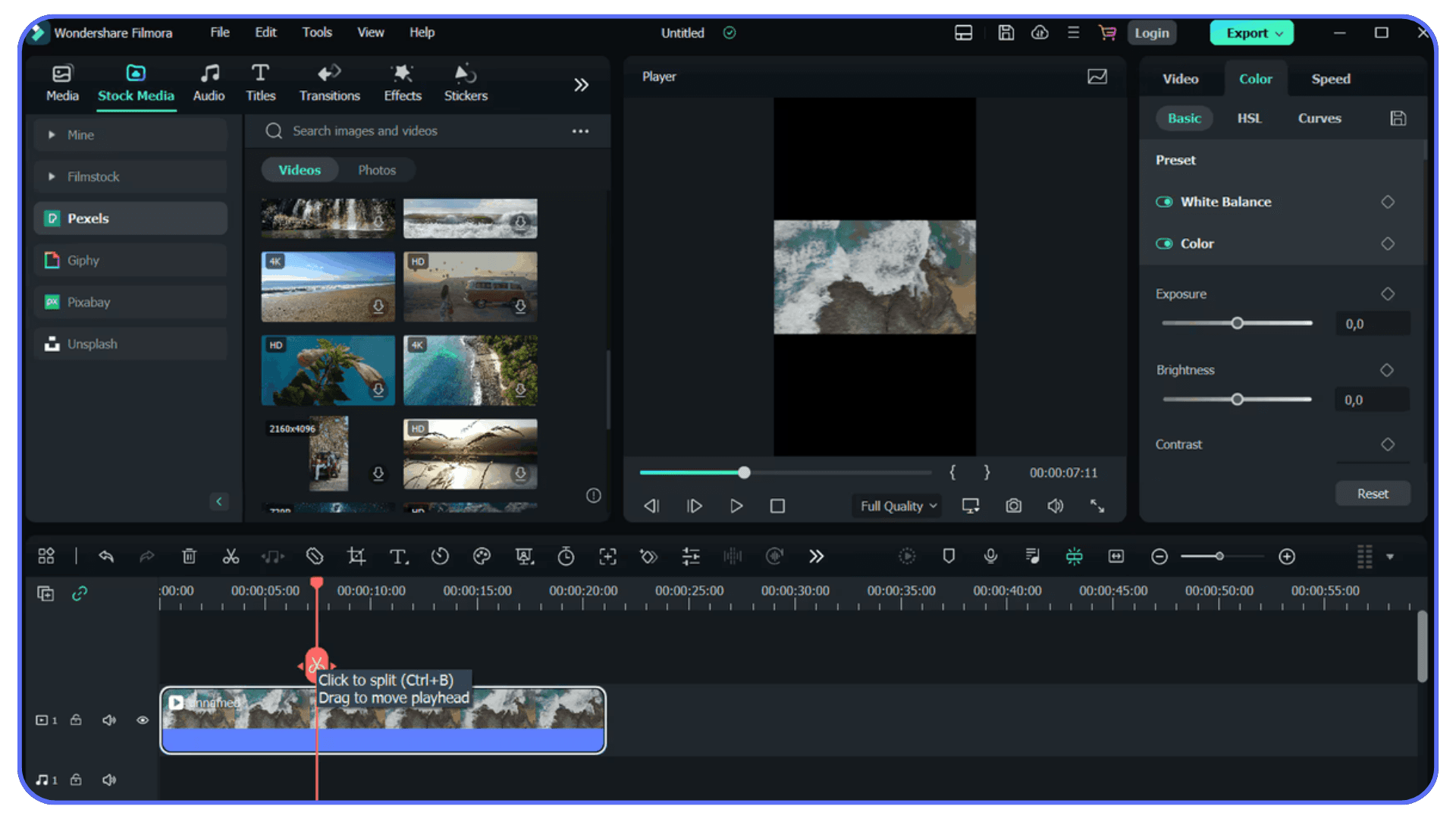
Task: Click the Exposure slider
Action: pyautogui.click(x=1237, y=323)
